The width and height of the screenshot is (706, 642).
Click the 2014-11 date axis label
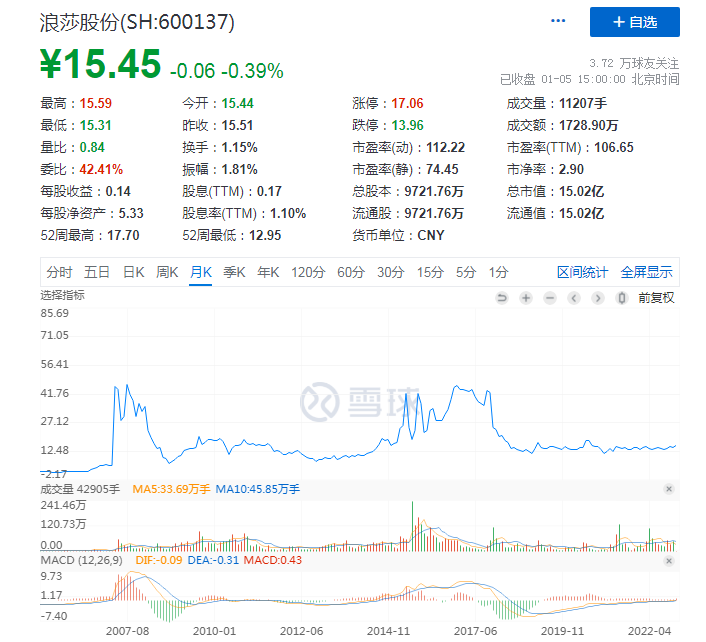(389, 632)
